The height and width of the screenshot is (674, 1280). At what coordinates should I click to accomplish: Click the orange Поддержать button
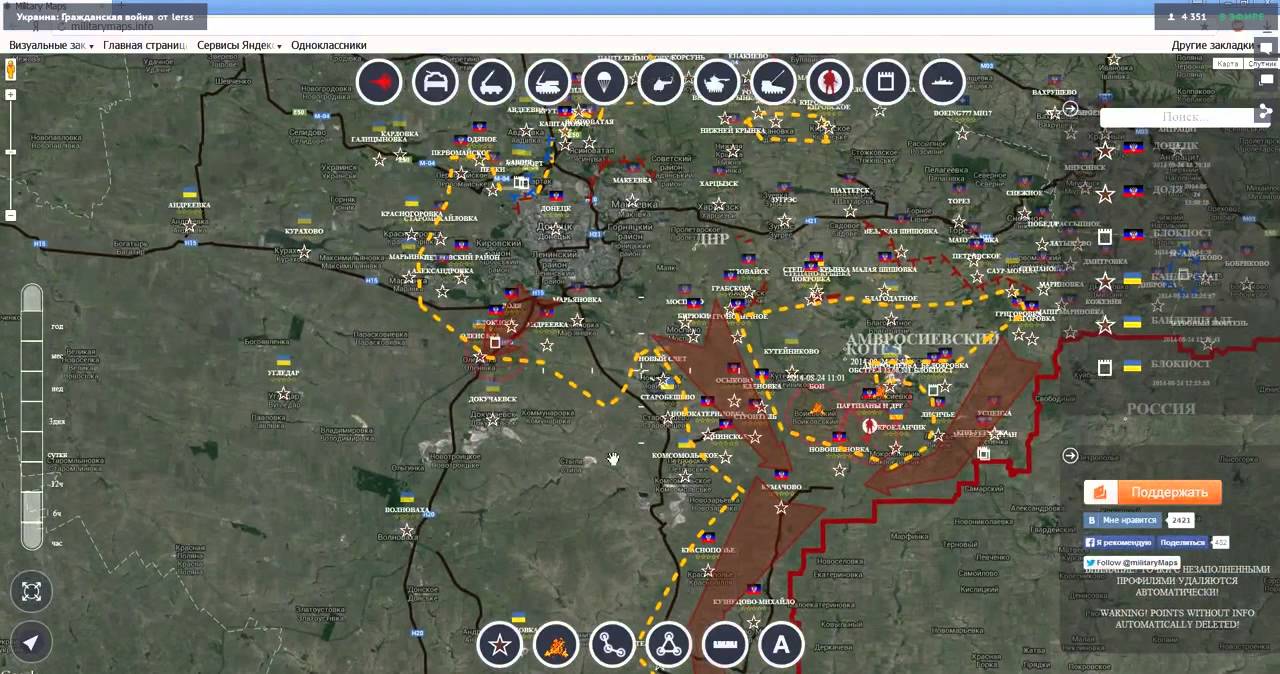click(x=1152, y=492)
